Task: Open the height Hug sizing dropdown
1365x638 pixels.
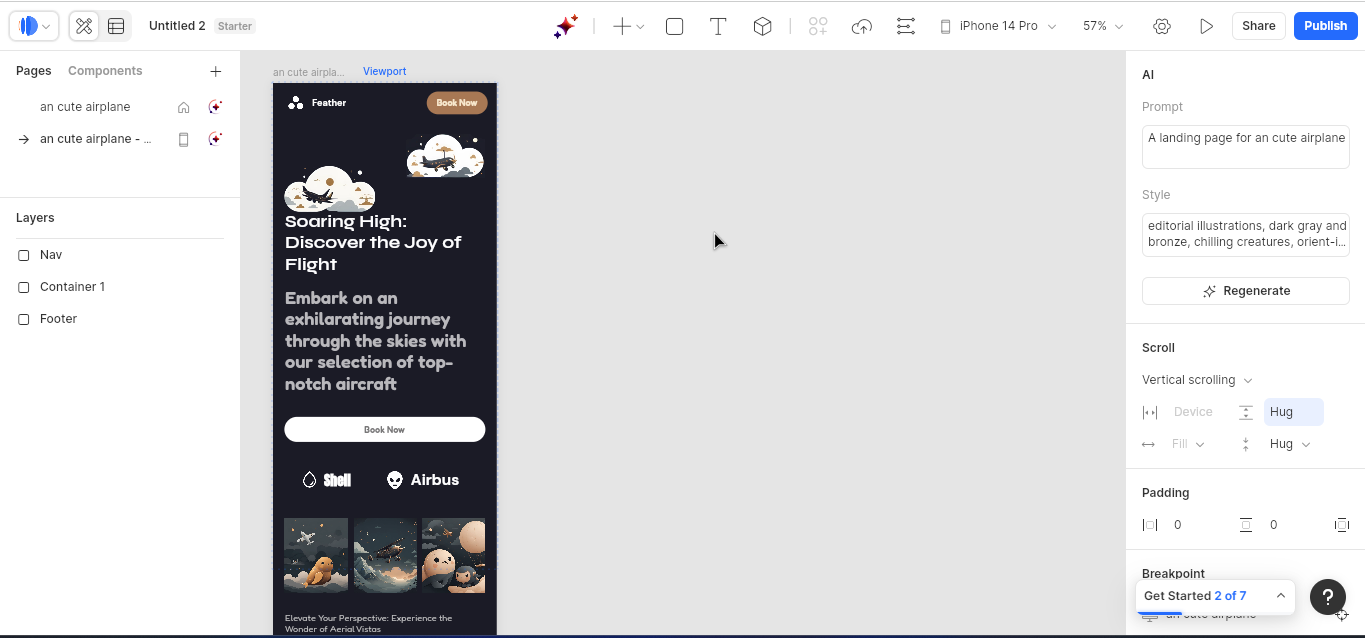Action: (1290, 444)
